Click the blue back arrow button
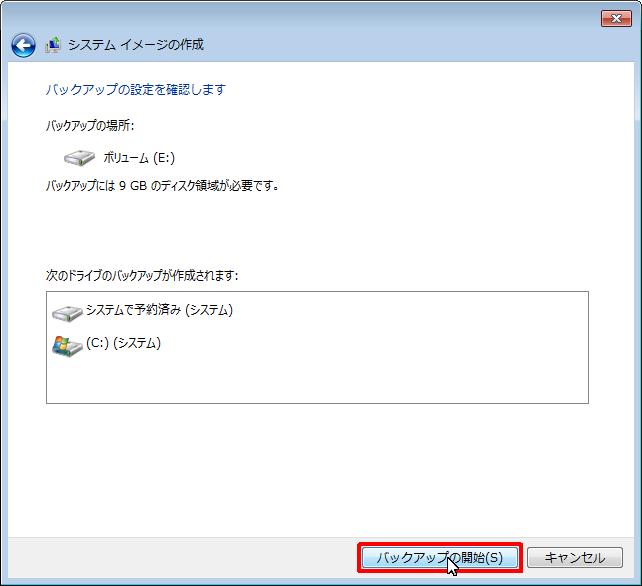Image resolution: width=642 pixels, height=586 pixels. click(x=23, y=45)
